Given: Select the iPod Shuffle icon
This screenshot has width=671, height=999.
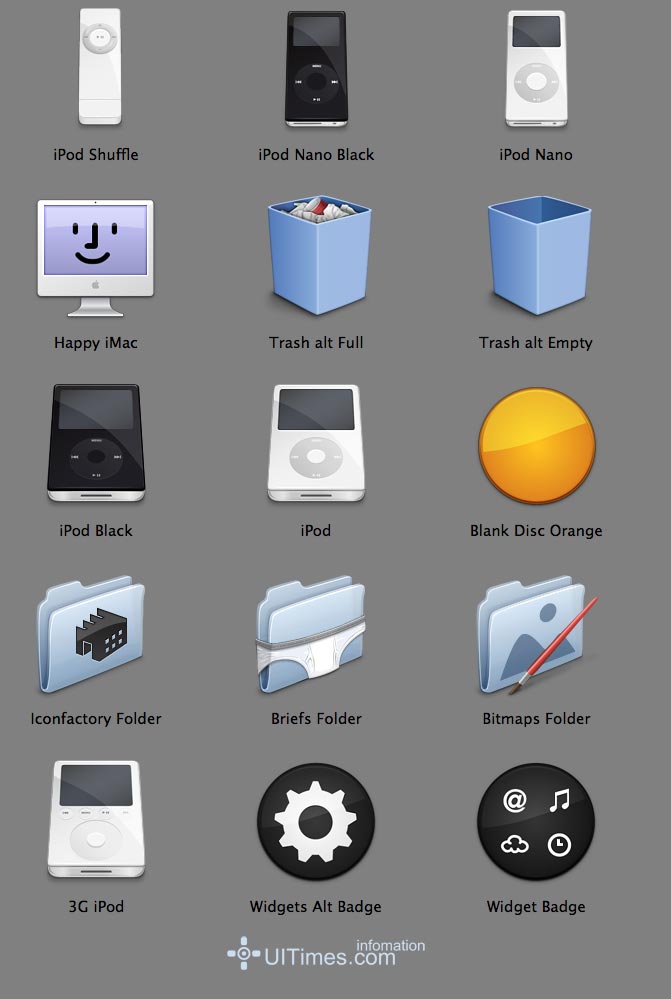Looking at the screenshot, I should pos(100,67).
